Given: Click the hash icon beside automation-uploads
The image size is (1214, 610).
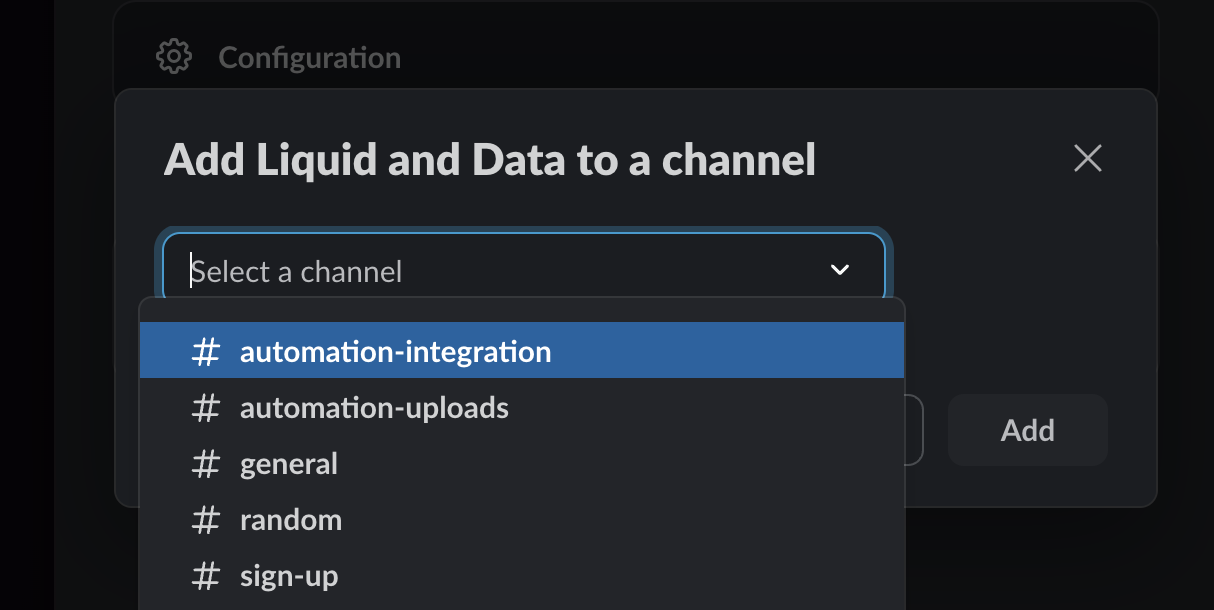Looking at the screenshot, I should click(x=206, y=408).
